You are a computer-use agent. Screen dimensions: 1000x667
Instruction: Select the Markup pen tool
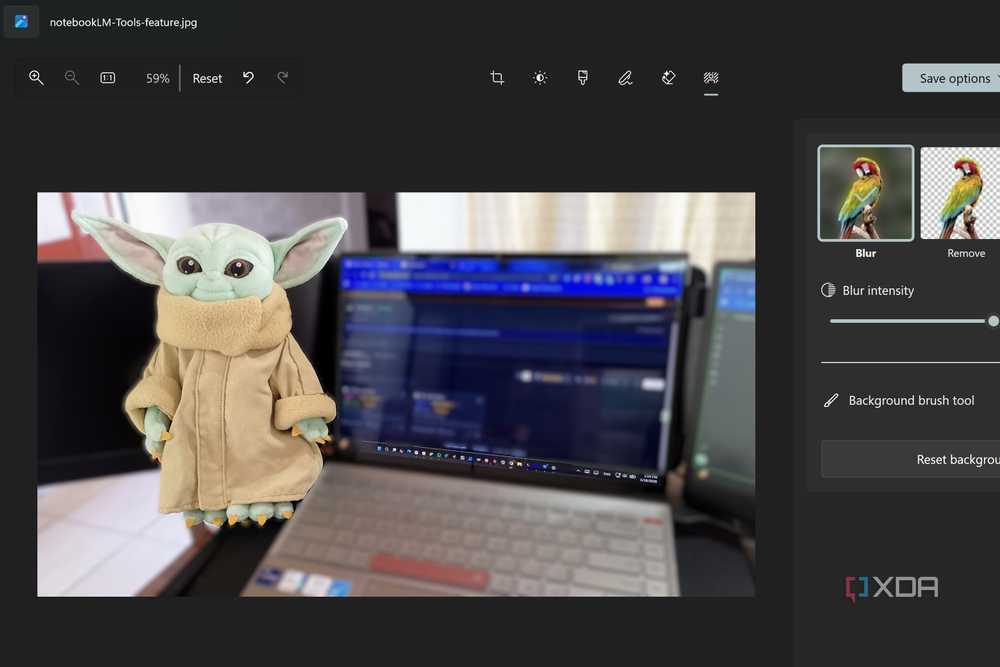(625, 78)
